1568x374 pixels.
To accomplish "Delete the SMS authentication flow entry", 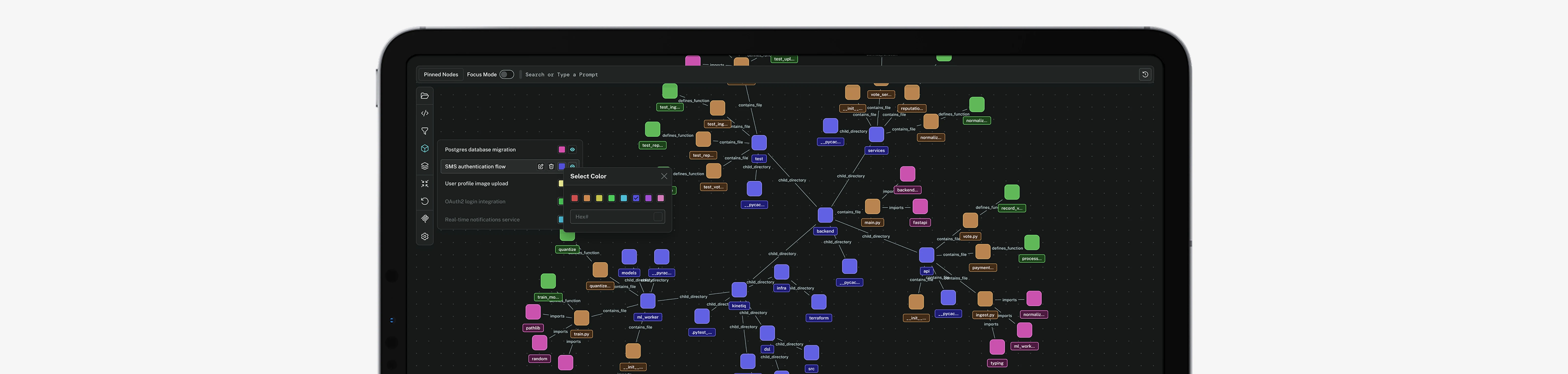I will coord(552,166).
